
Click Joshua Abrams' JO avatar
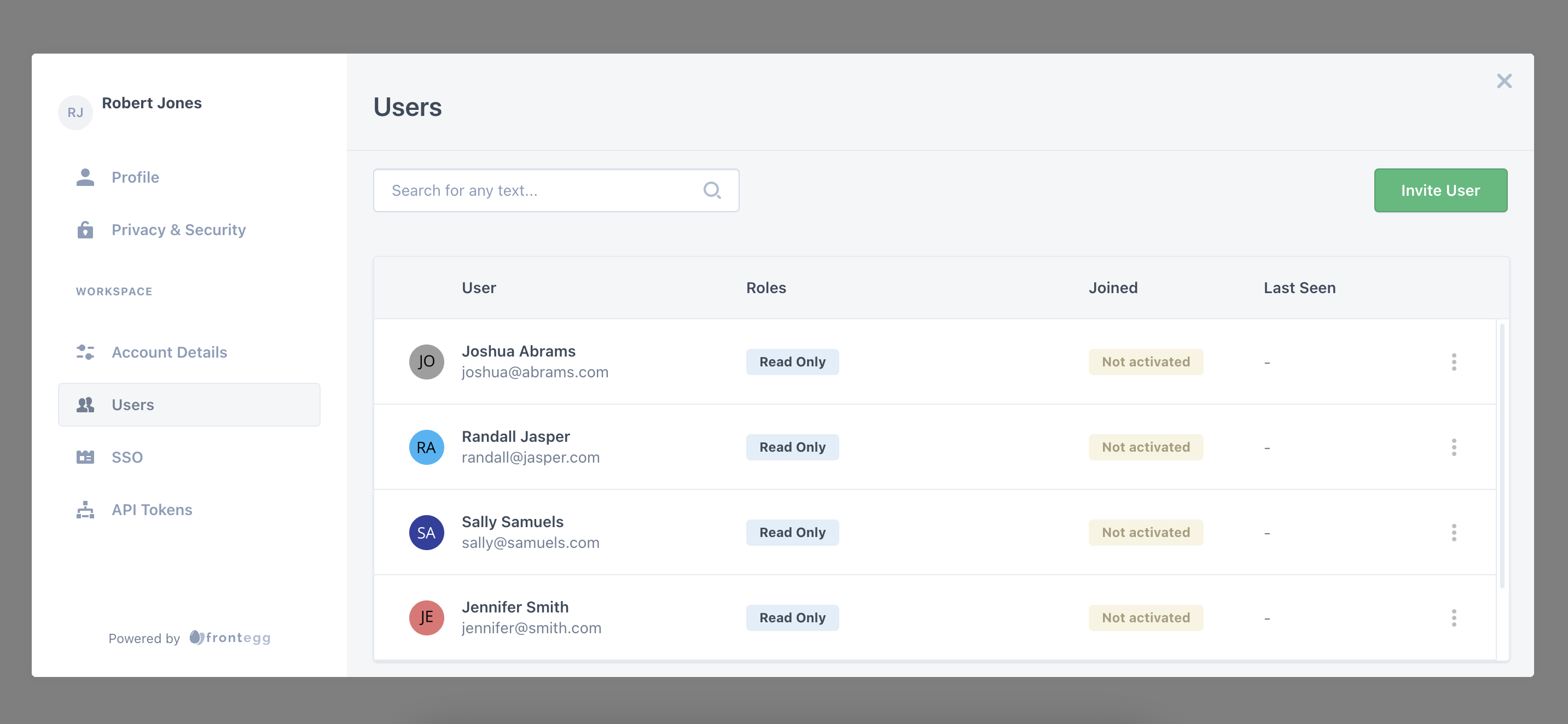click(x=426, y=362)
